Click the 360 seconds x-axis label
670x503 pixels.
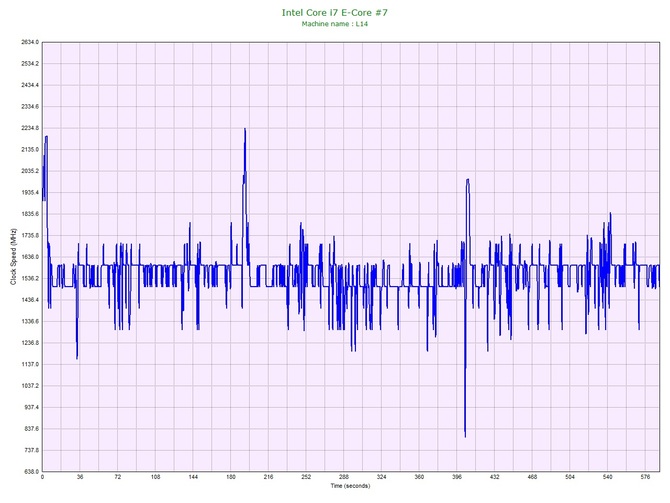pyautogui.click(x=419, y=477)
